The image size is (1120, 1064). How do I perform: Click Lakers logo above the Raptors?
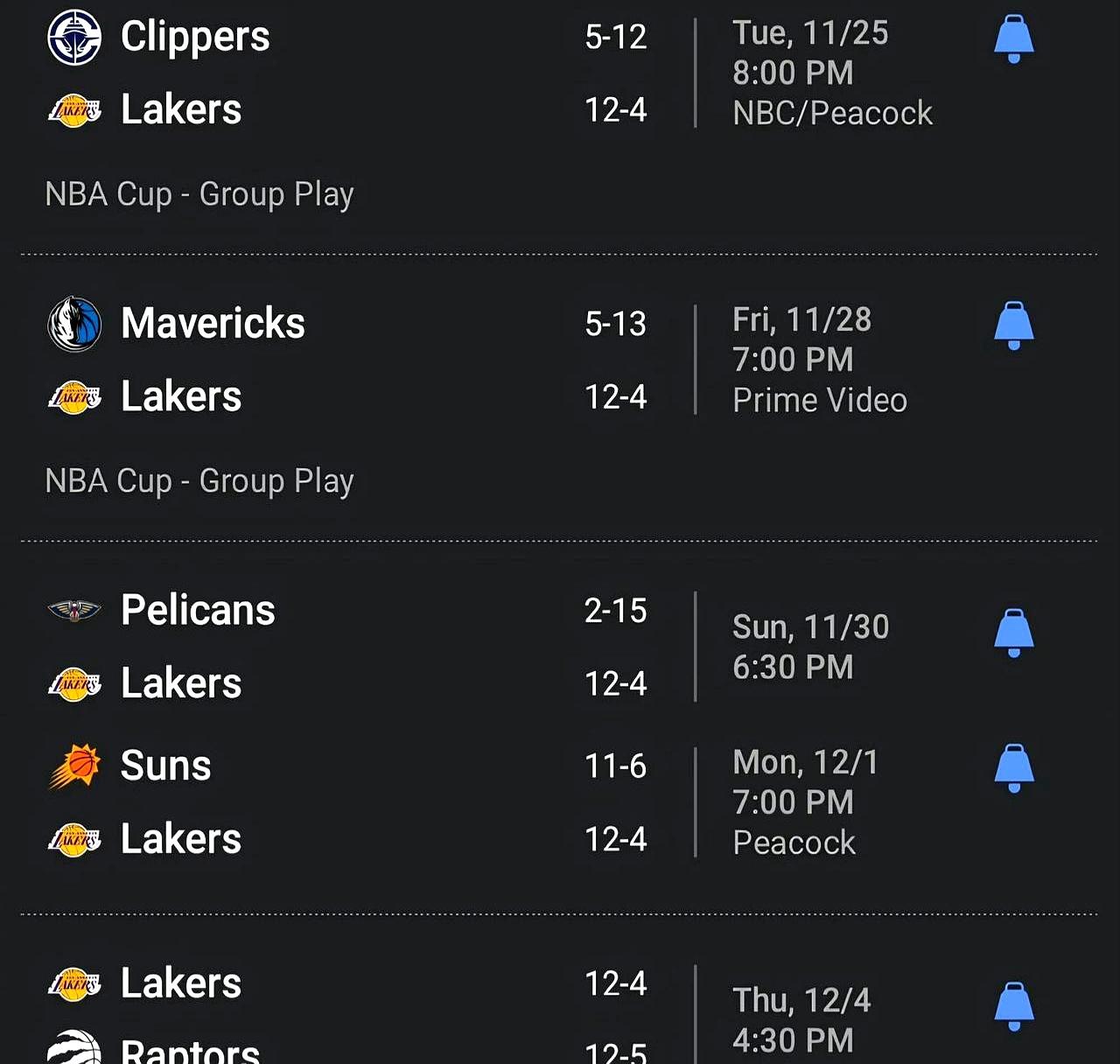click(x=74, y=983)
